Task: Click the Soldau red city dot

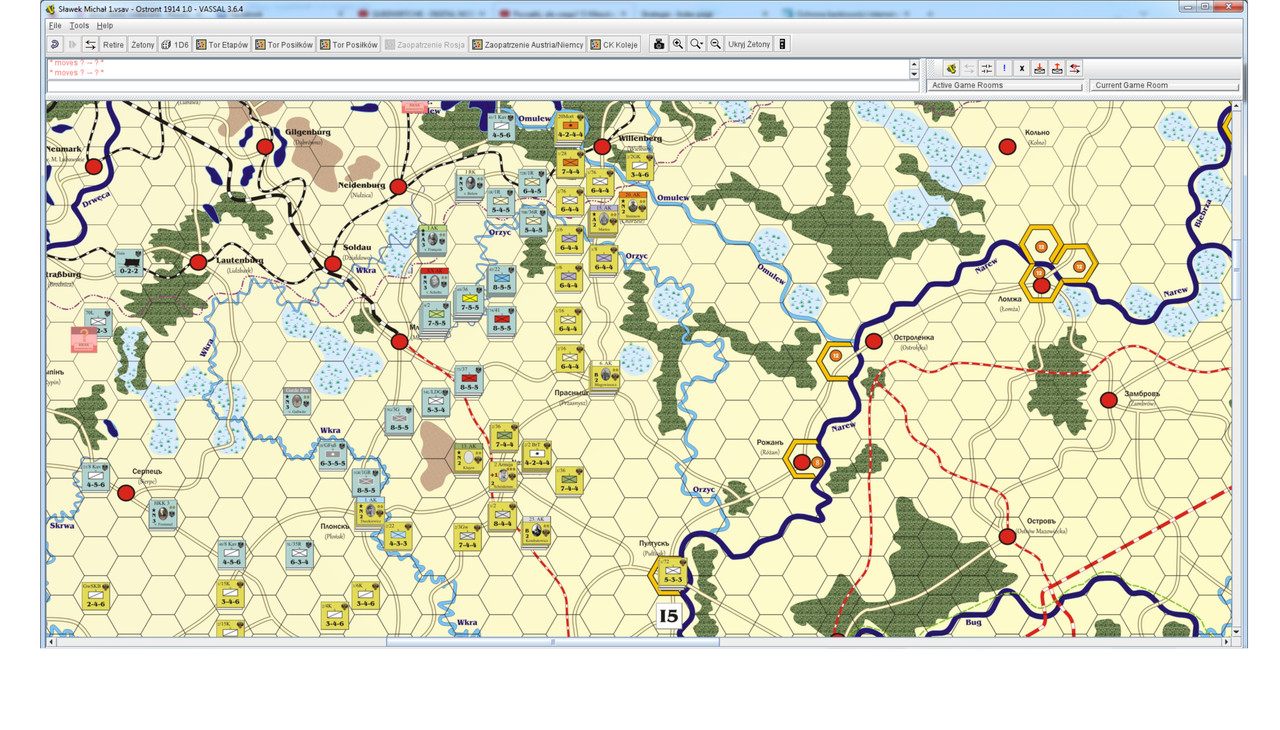Action: click(x=332, y=264)
